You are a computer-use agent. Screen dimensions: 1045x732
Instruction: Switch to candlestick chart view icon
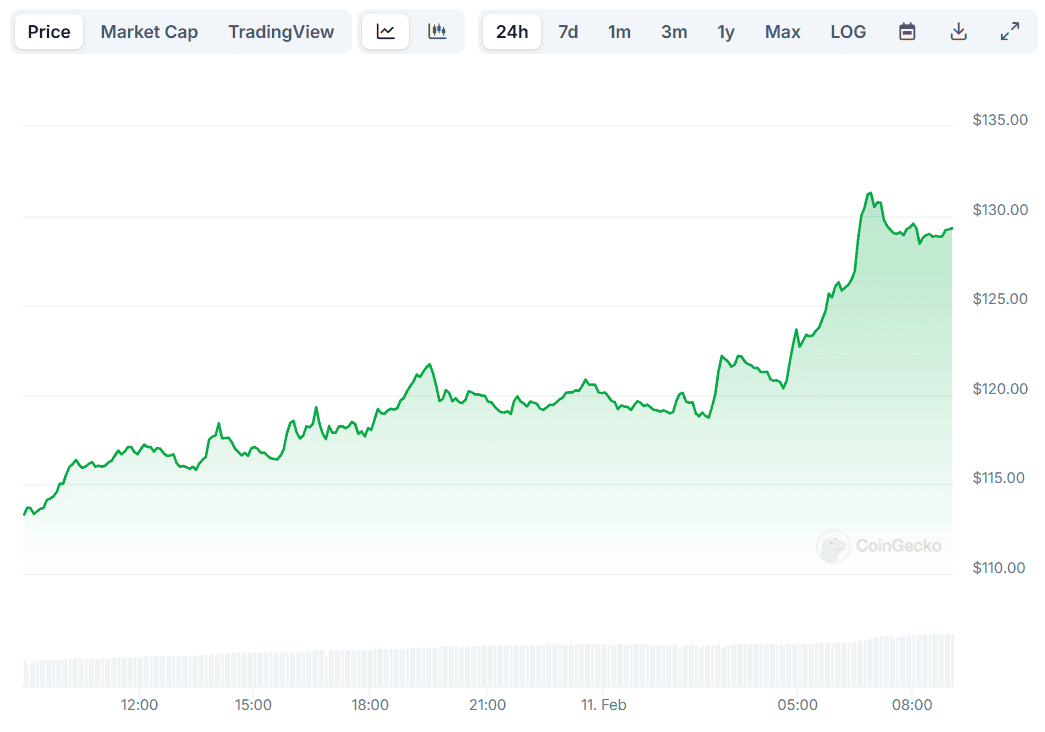pos(437,32)
